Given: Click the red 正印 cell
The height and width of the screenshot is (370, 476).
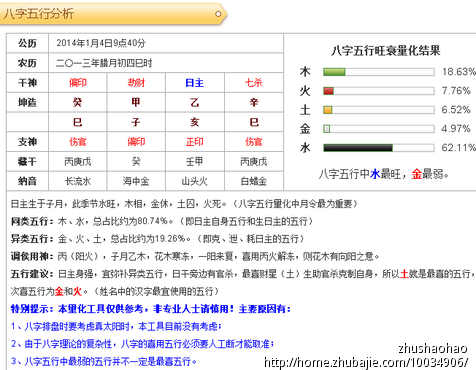Looking at the screenshot, I should coord(195,142).
